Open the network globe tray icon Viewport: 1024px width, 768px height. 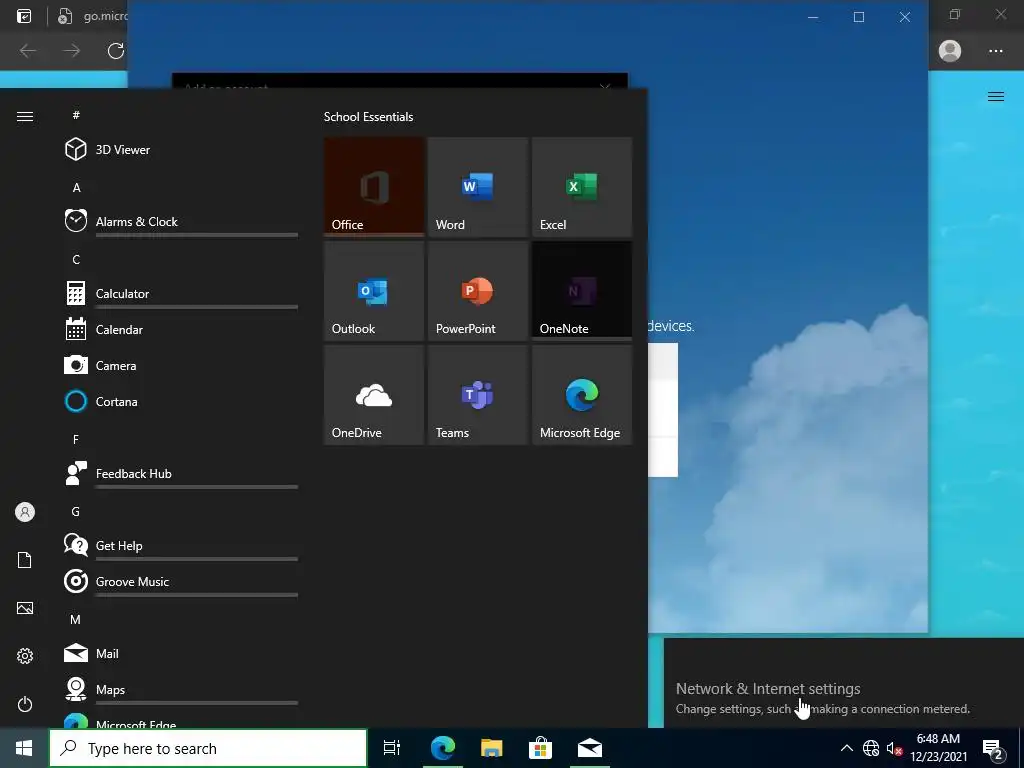point(871,748)
